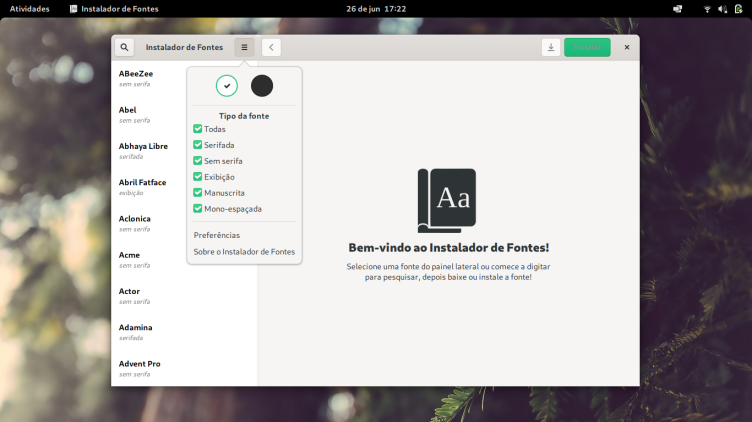752x422 pixels.
Task: Click the volume icon in top bar
Action: [722, 9]
